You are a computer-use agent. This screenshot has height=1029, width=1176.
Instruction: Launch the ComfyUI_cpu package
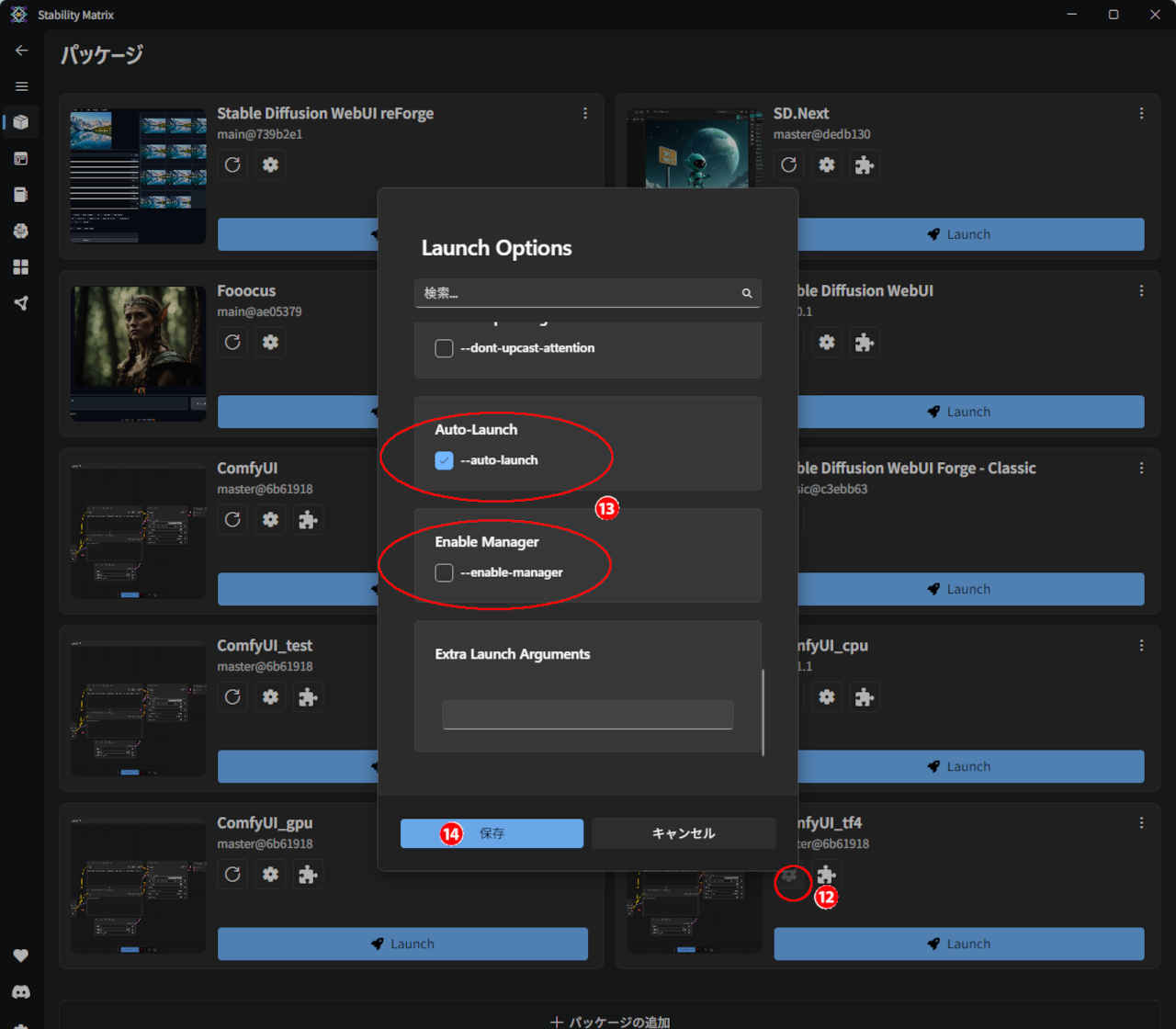click(x=971, y=766)
